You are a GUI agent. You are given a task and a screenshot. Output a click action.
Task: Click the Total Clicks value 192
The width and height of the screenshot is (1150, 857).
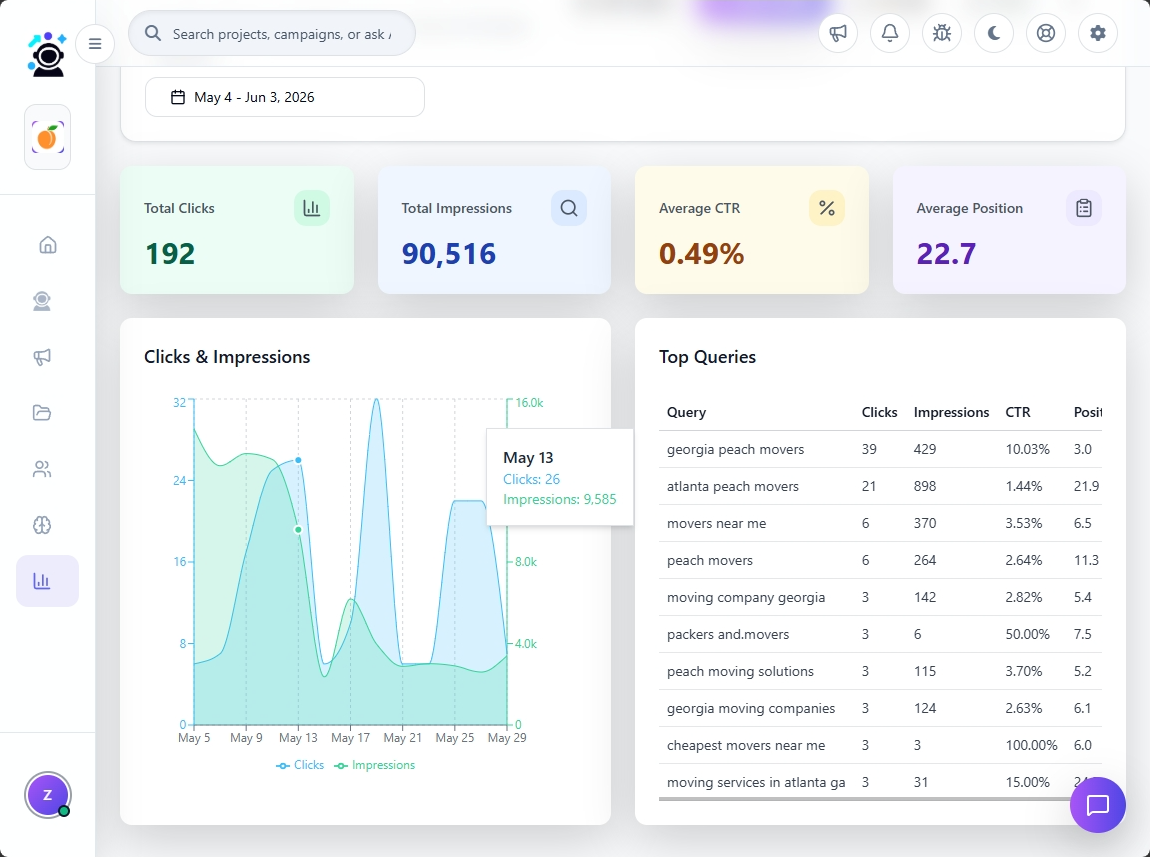[170, 254]
